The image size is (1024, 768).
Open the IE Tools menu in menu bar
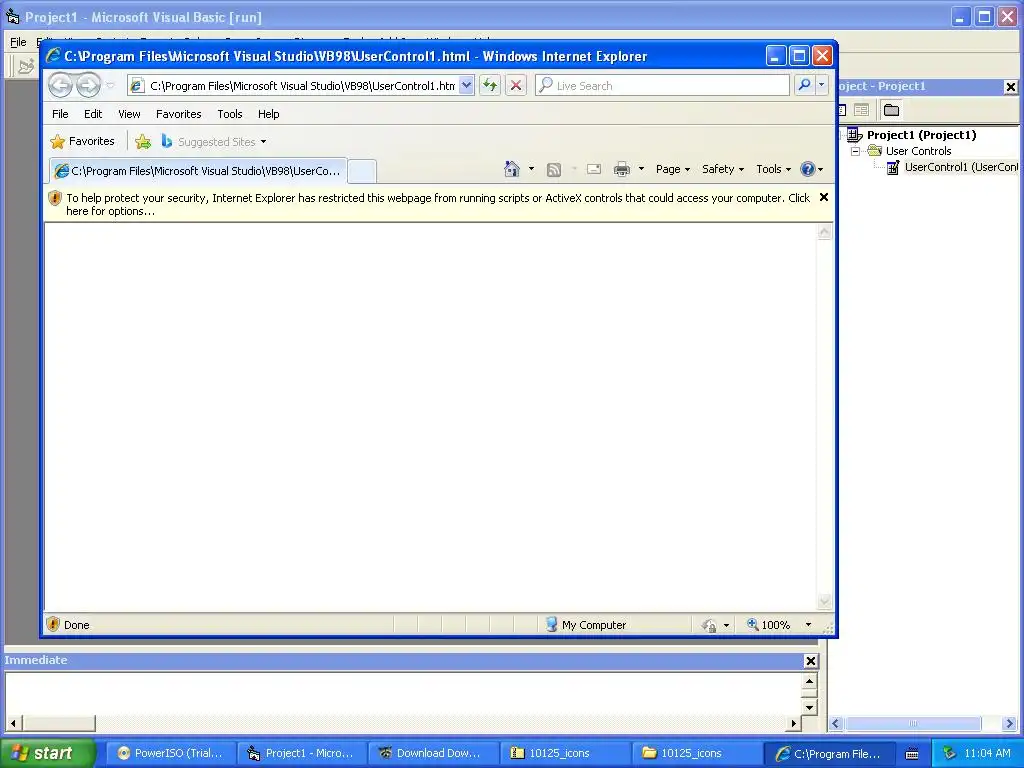(x=230, y=114)
